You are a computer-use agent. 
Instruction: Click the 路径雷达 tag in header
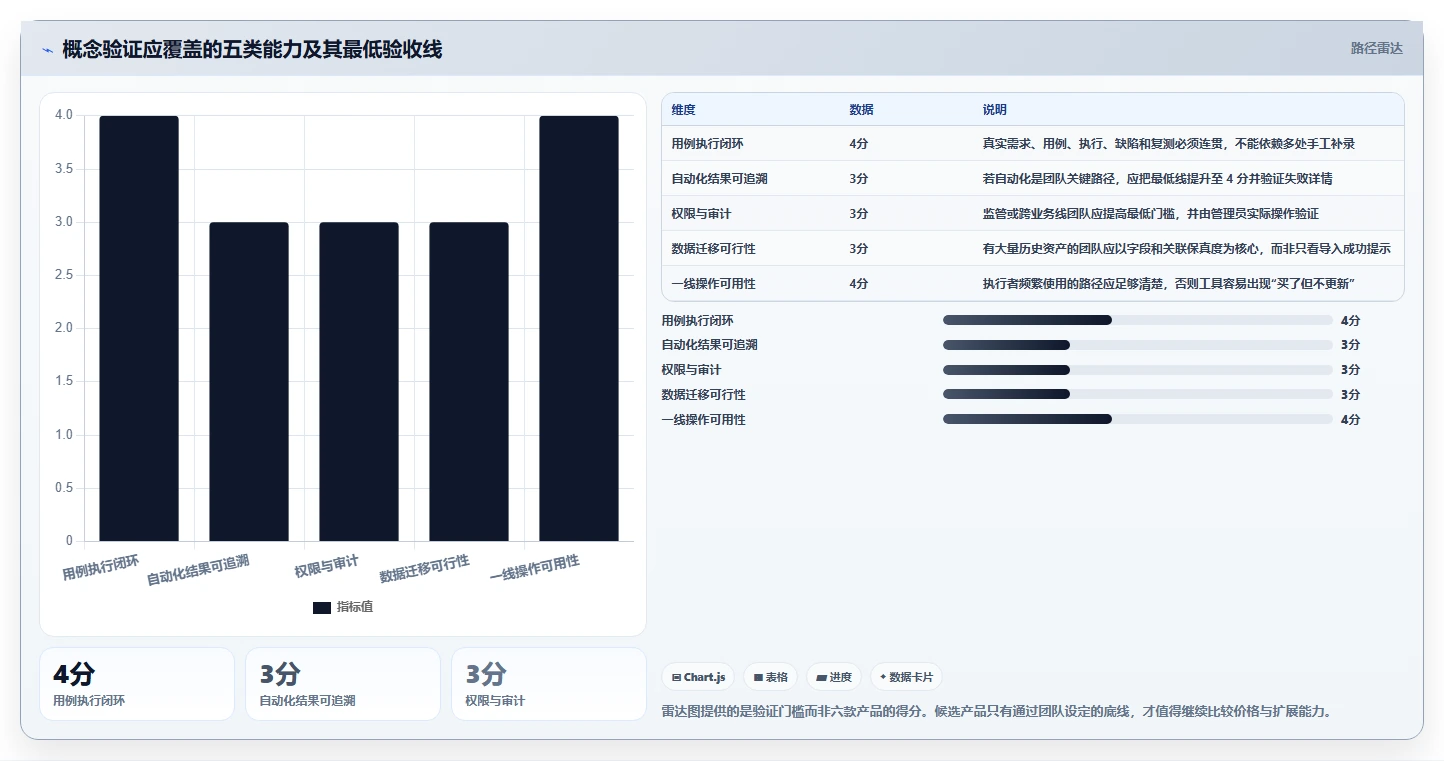pos(1377,48)
